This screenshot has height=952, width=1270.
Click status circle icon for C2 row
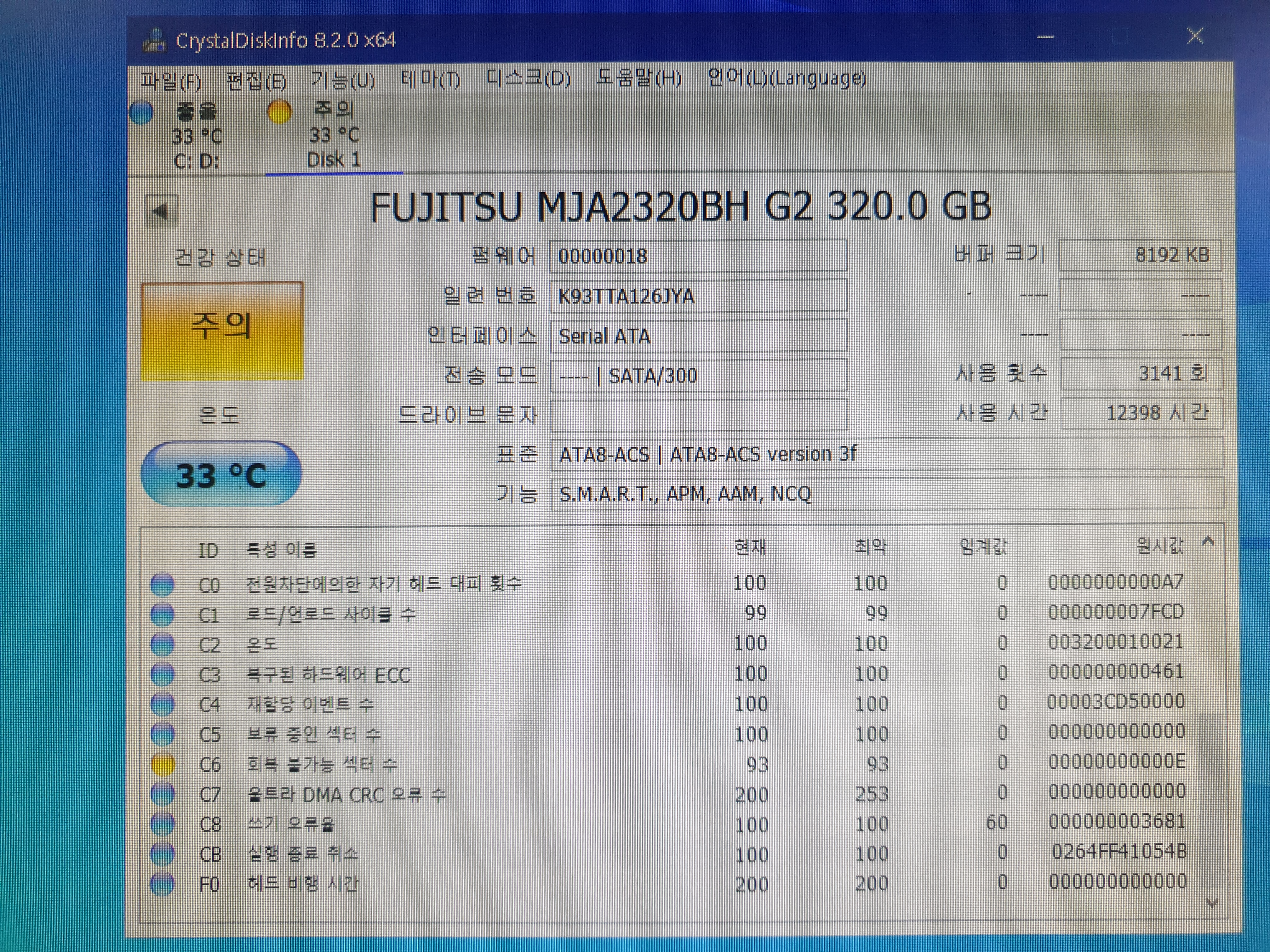click(162, 644)
